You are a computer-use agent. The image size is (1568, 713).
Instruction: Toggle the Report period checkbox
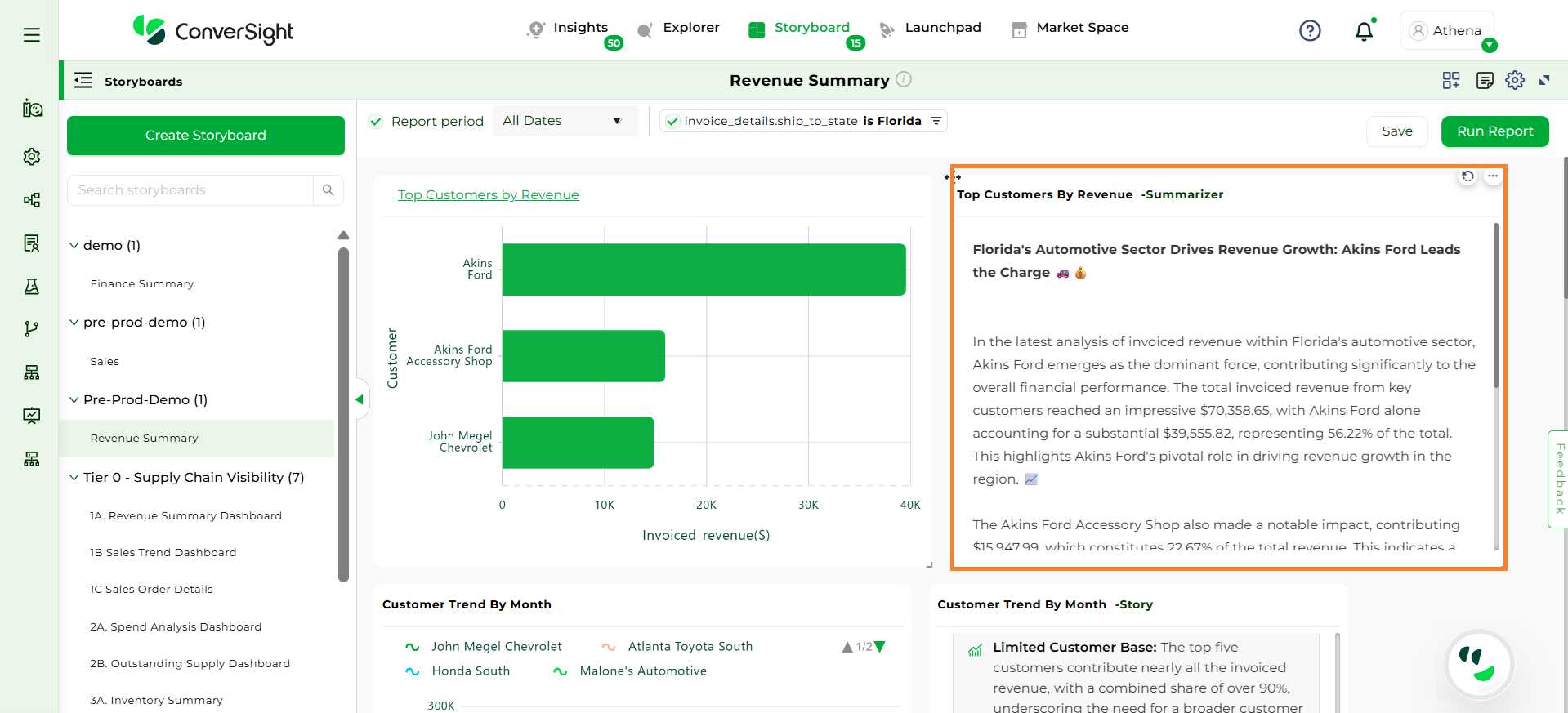pos(376,122)
